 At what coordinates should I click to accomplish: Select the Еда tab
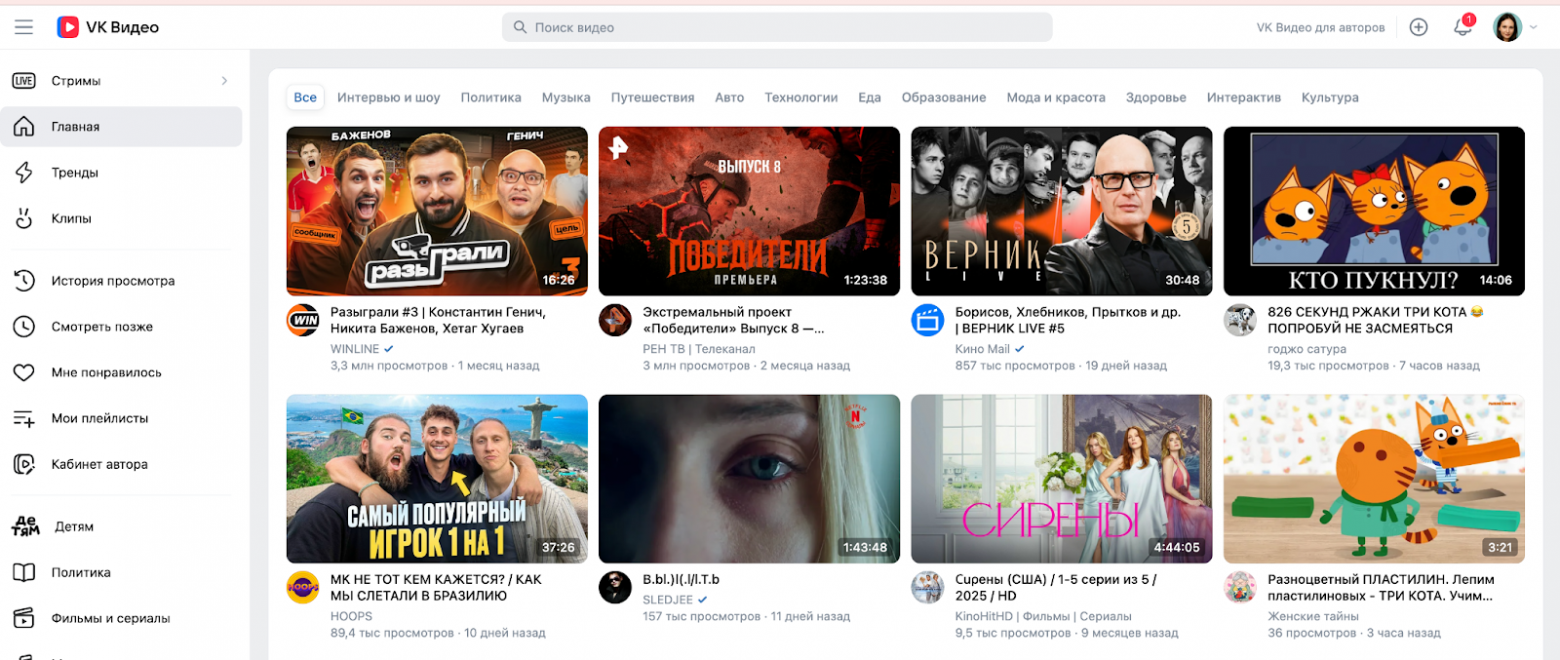pyautogui.click(x=869, y=97)
